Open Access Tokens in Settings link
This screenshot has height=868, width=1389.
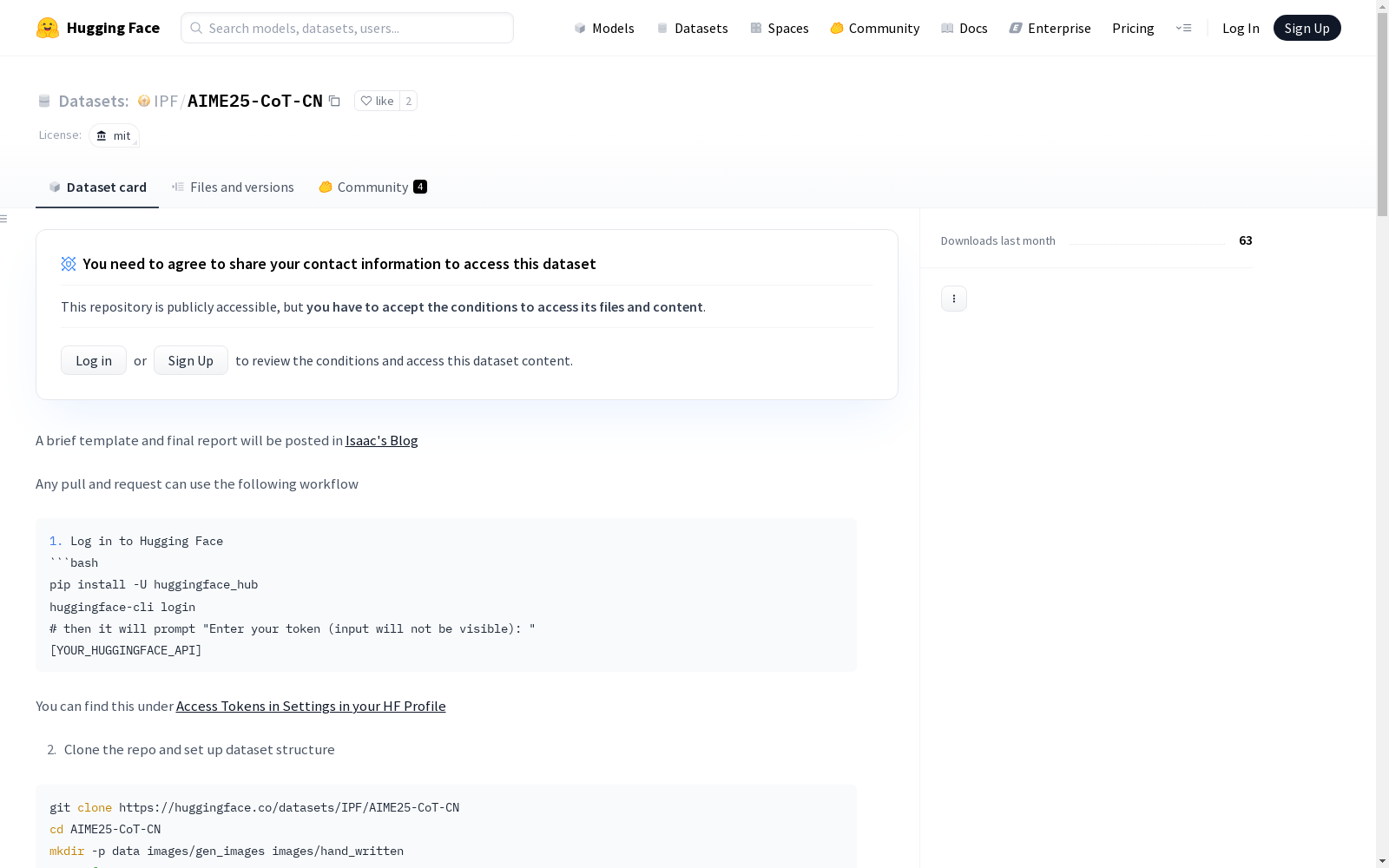point(311,707)
